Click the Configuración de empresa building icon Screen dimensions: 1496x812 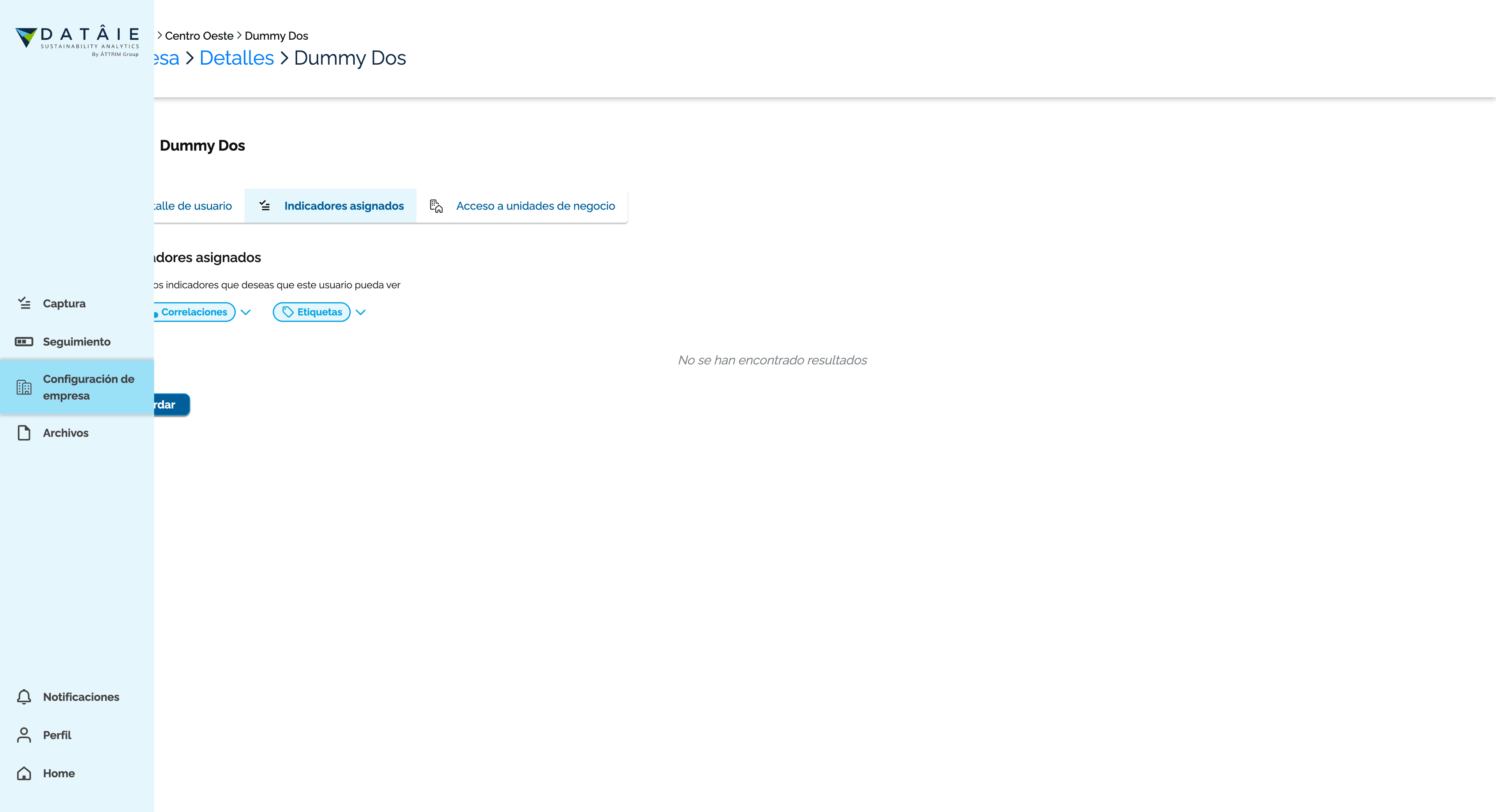[24, 387]
